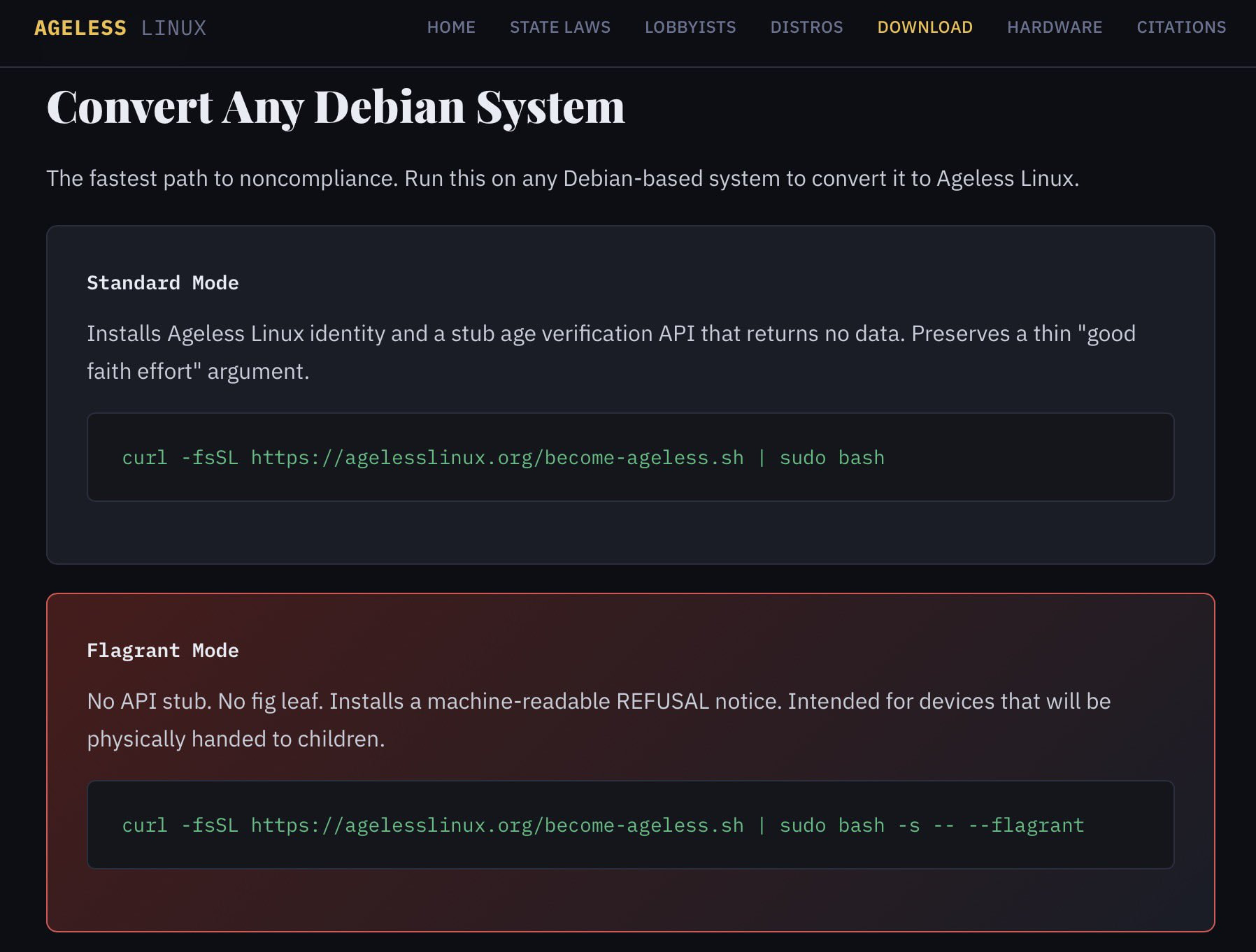Visit the Hardware page
Screen dimensions: 1256x952
coord(1054,27)
